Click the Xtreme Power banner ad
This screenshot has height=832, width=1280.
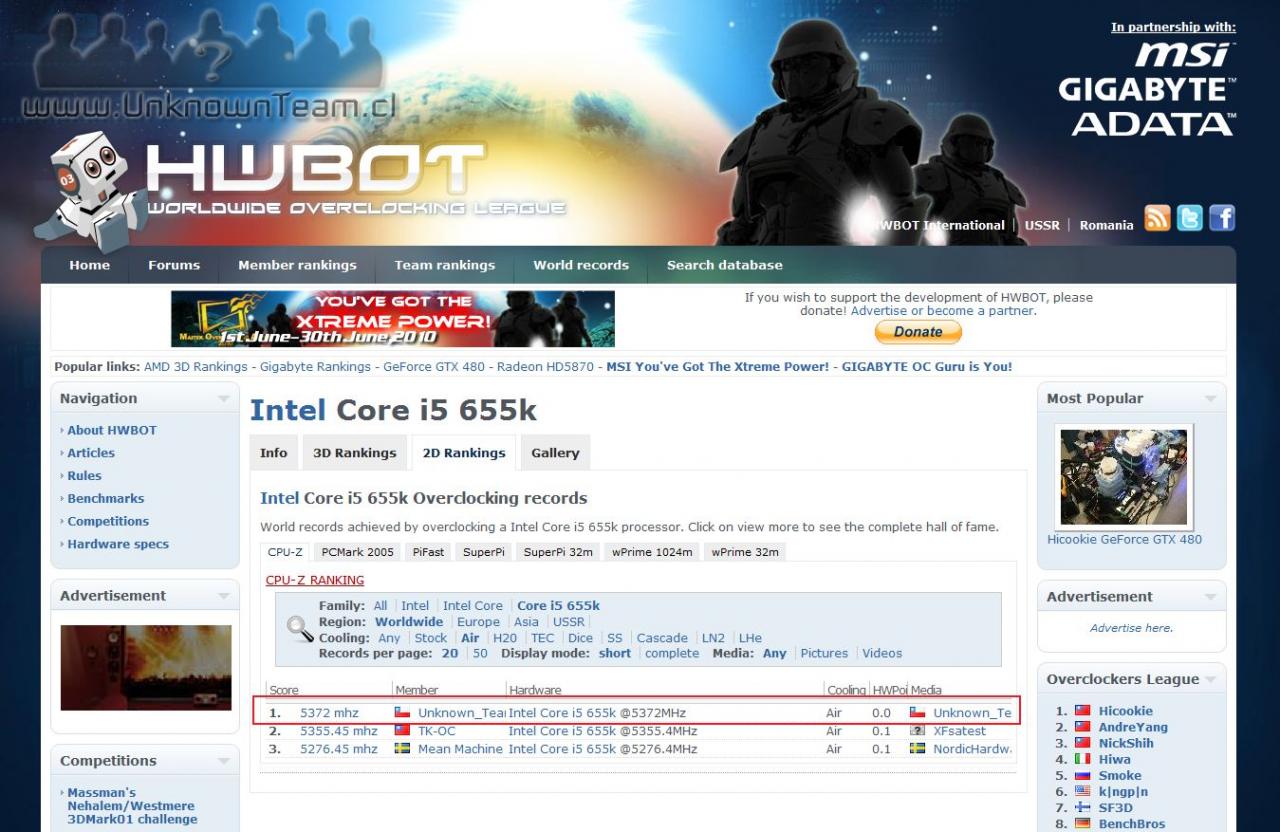pyautogui.click(x=393, y=319)
